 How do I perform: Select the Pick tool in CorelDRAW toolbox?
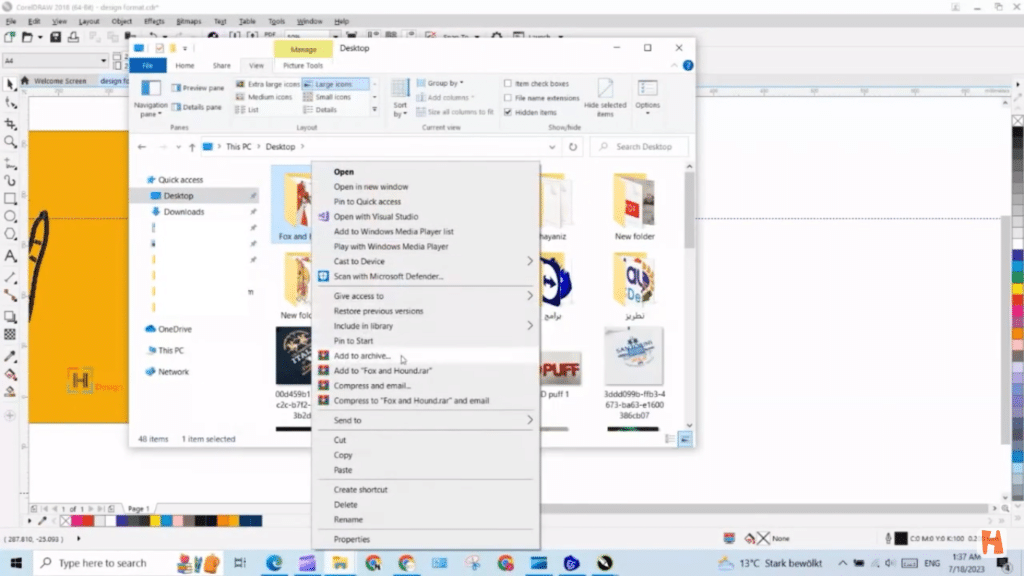coord(10,84)
